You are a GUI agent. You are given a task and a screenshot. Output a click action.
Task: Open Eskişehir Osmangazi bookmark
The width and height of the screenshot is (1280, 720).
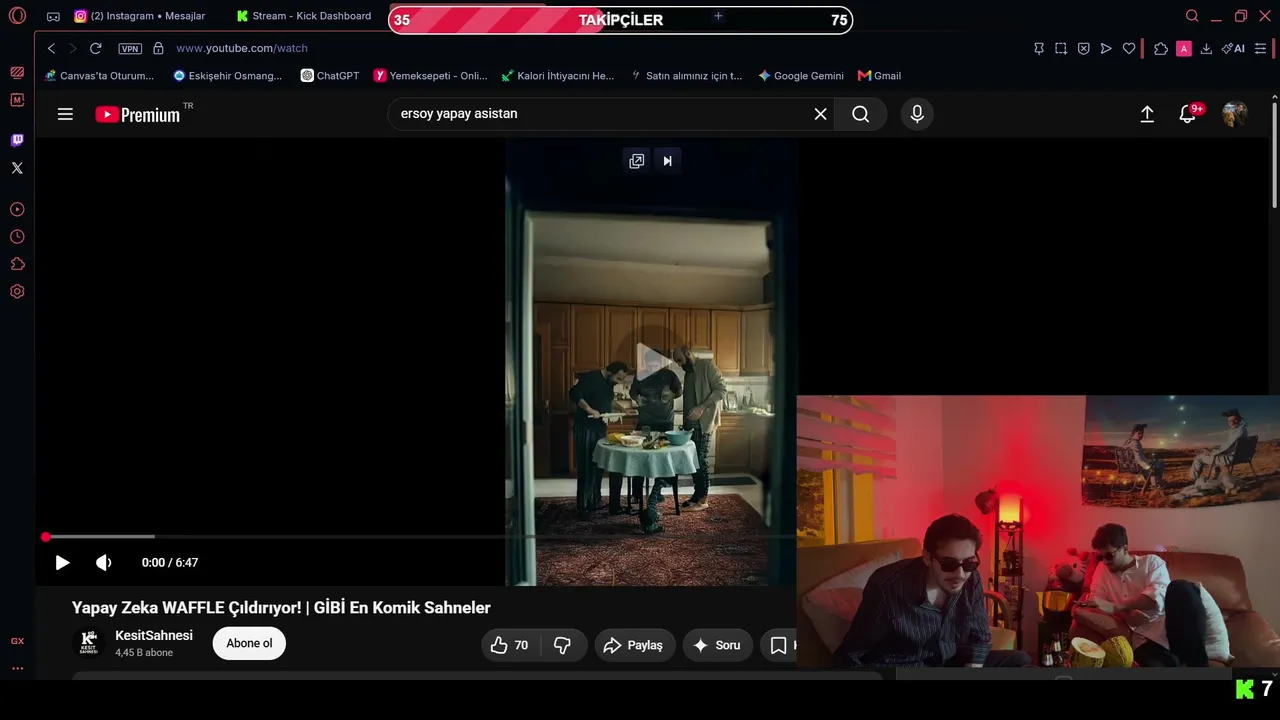(228, 75)
